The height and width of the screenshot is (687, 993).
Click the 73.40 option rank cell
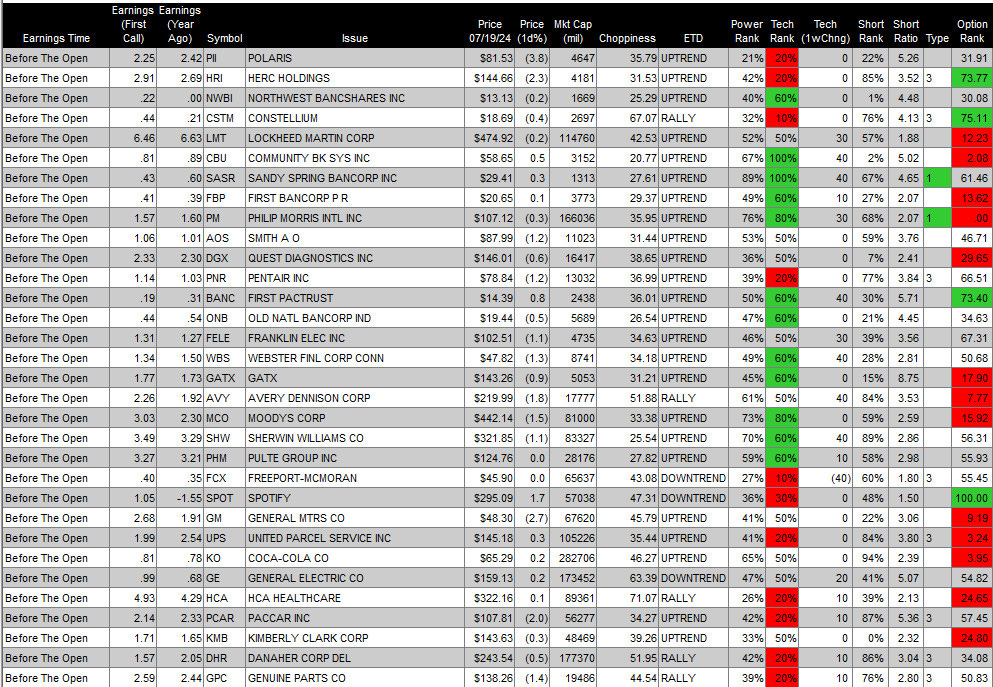pyautogui.click(x=971, y=298)
